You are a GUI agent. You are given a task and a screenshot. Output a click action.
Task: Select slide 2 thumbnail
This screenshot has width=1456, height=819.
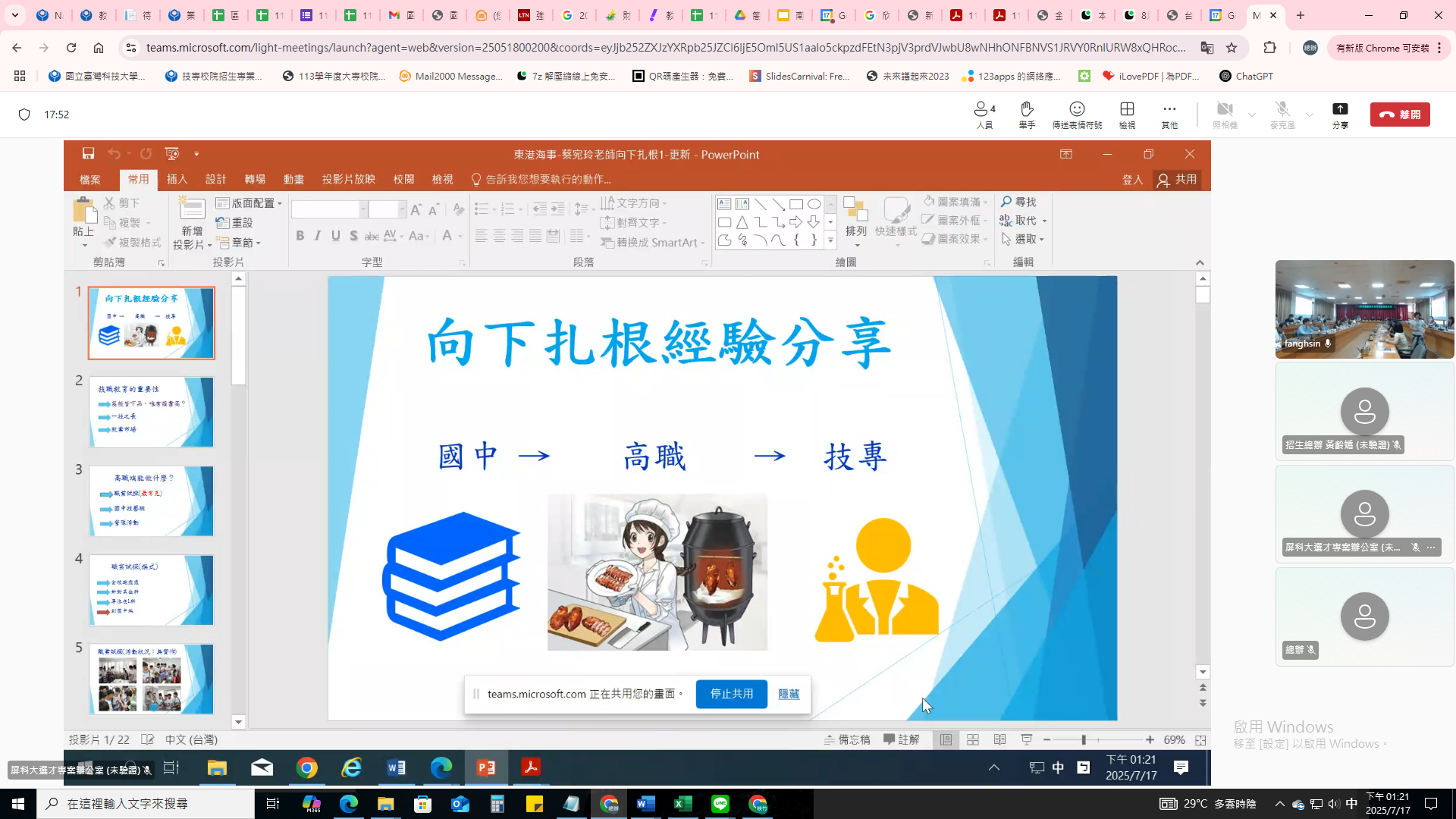click(151, 412)
